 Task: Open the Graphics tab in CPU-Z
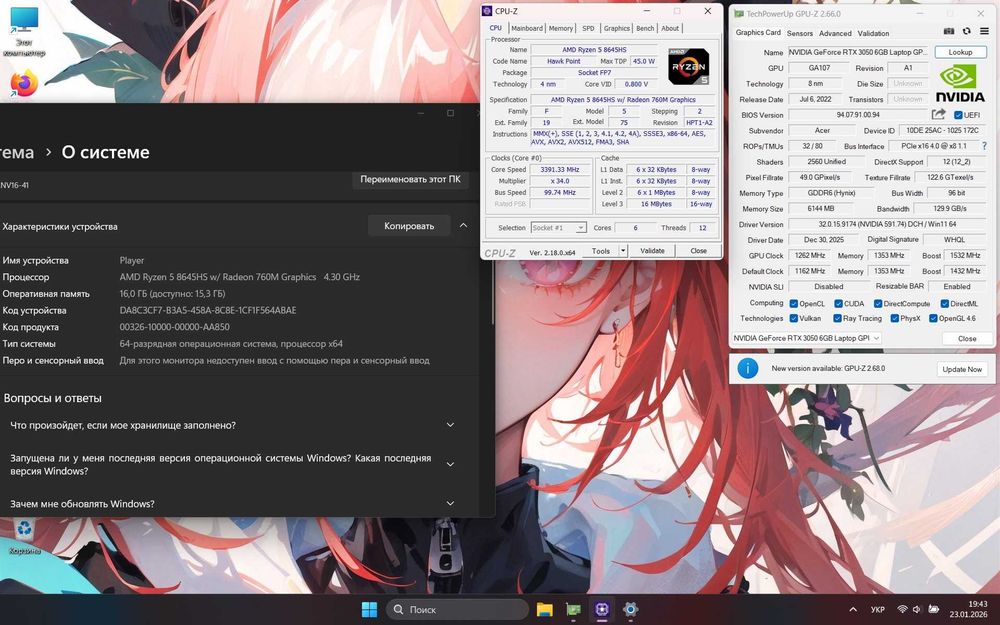pos(617,28)
